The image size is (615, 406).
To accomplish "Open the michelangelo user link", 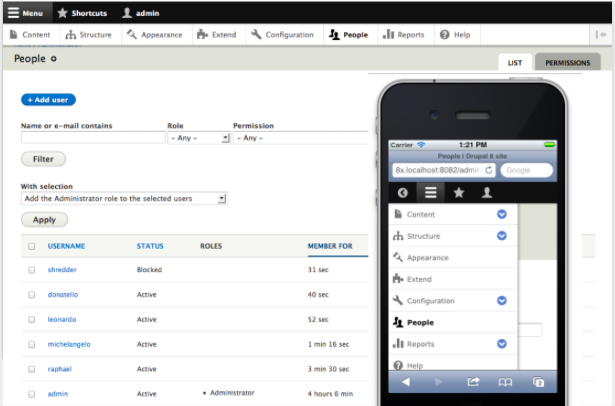I will (69, 344).
